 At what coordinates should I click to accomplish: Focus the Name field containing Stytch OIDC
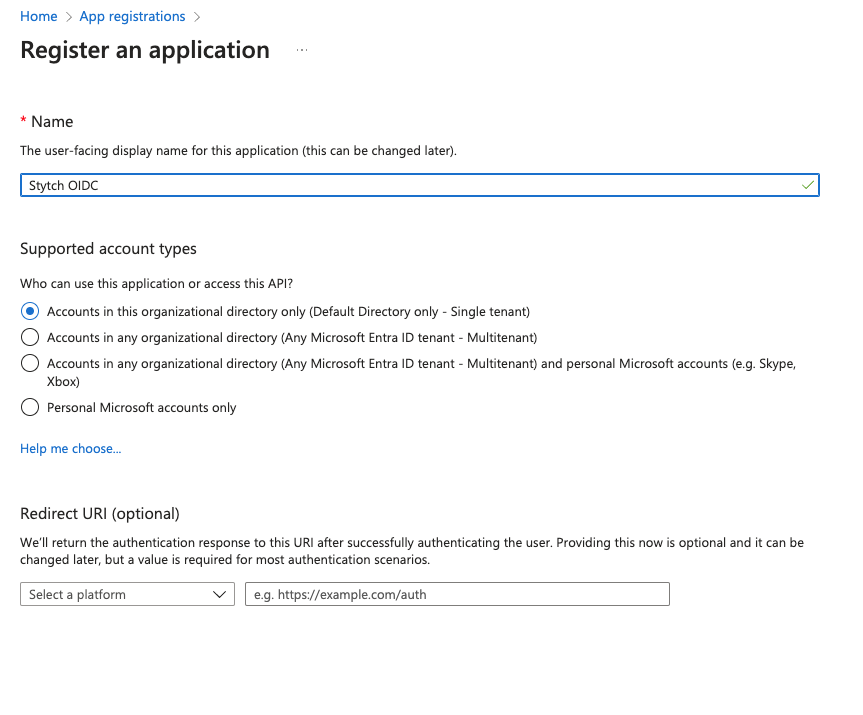click(419, 185)
